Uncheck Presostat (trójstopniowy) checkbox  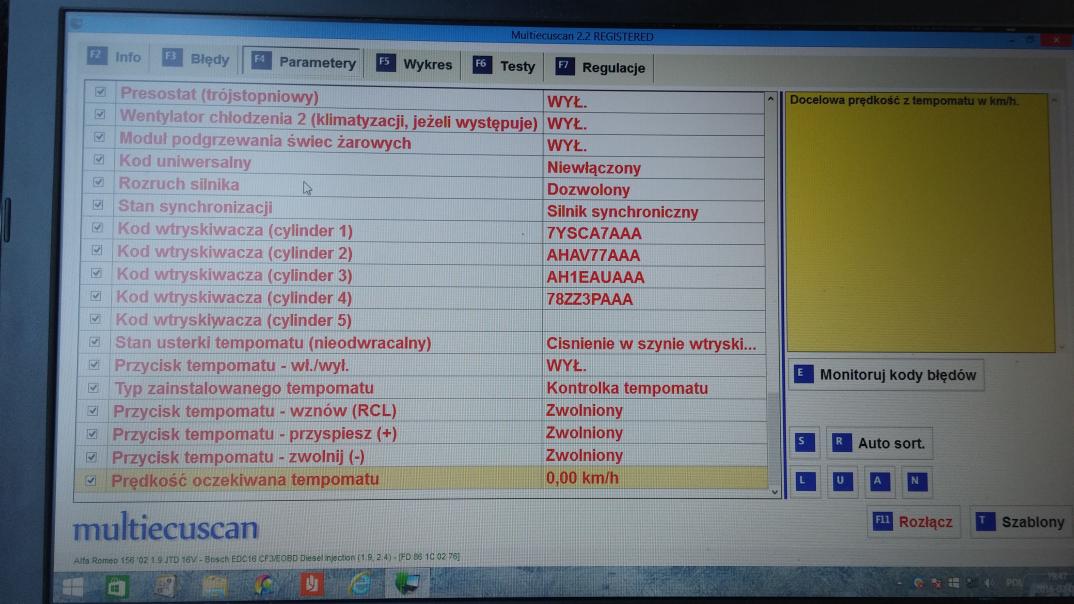(101, 92)
